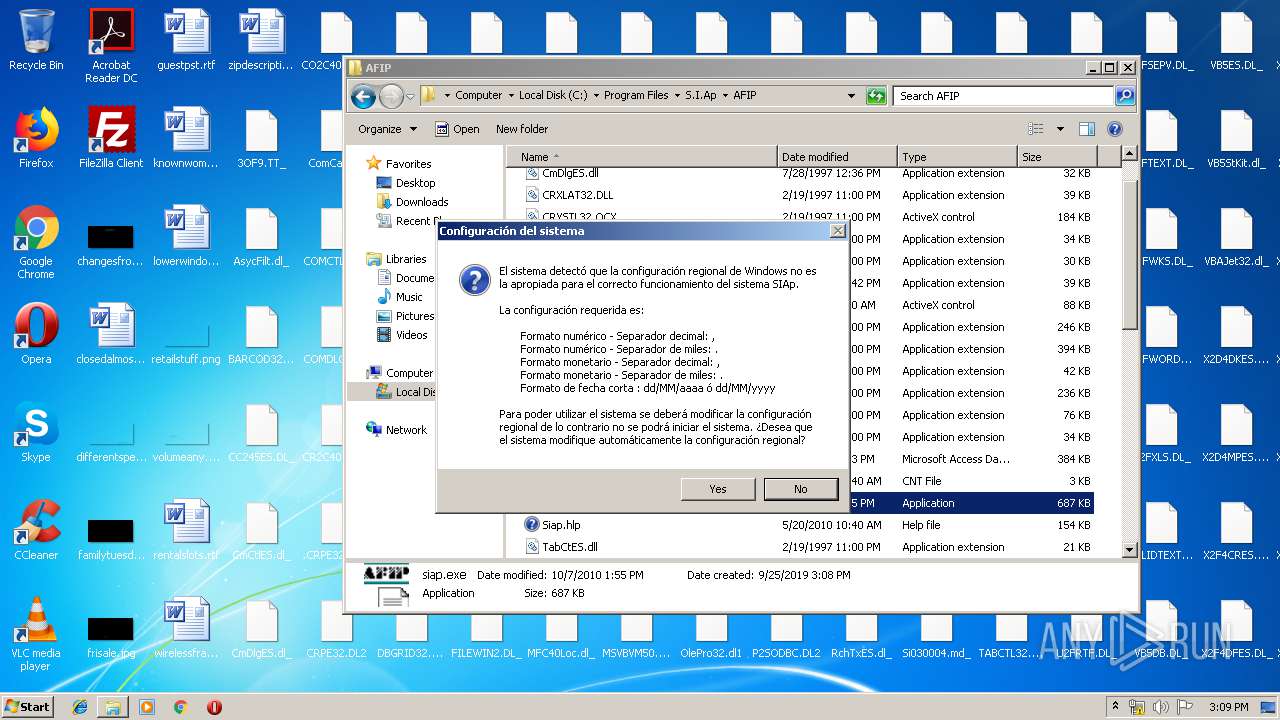Click the Chrome icon in taskbar

pyautogui.click(x=181, y=707)
